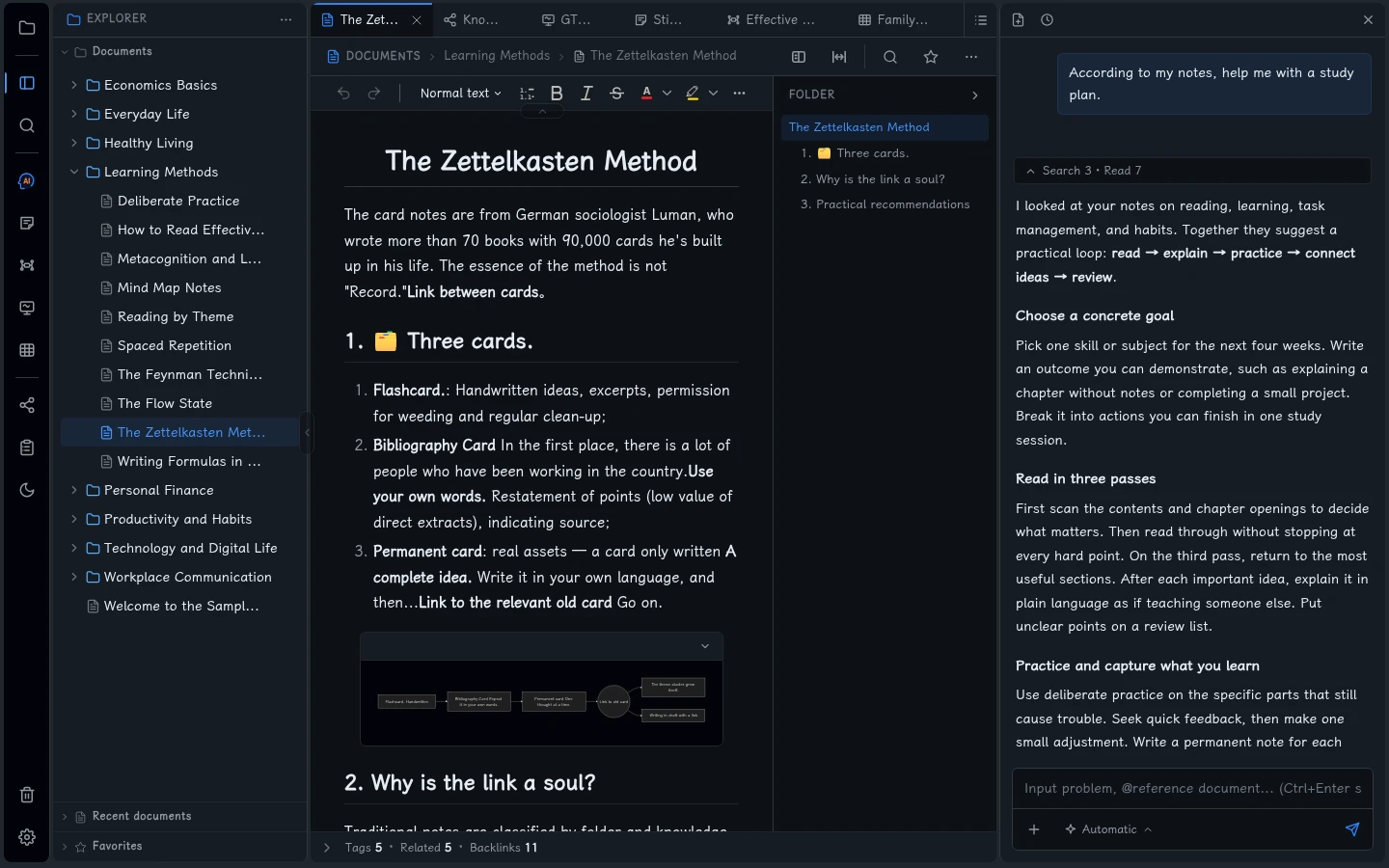Toggle the explorer sidebar panel icon
Screen dimensions: 1389x868
27,83
